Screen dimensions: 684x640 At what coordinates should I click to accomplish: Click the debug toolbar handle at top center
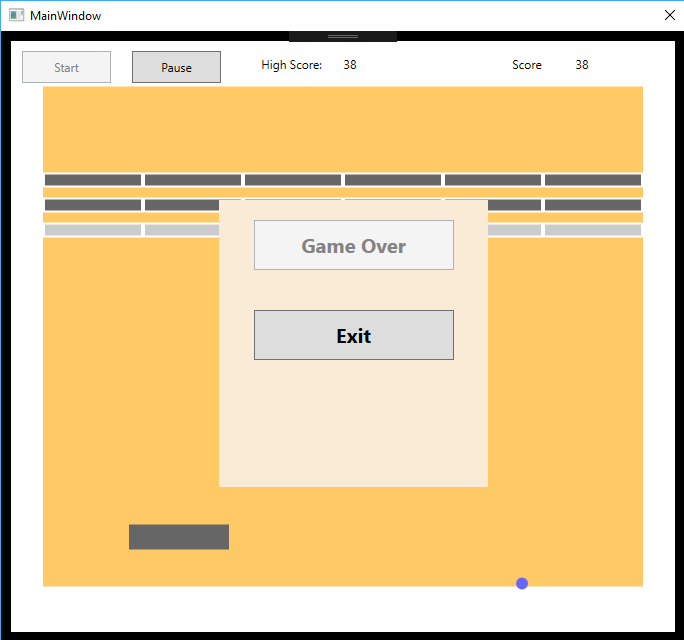point(343,37)
